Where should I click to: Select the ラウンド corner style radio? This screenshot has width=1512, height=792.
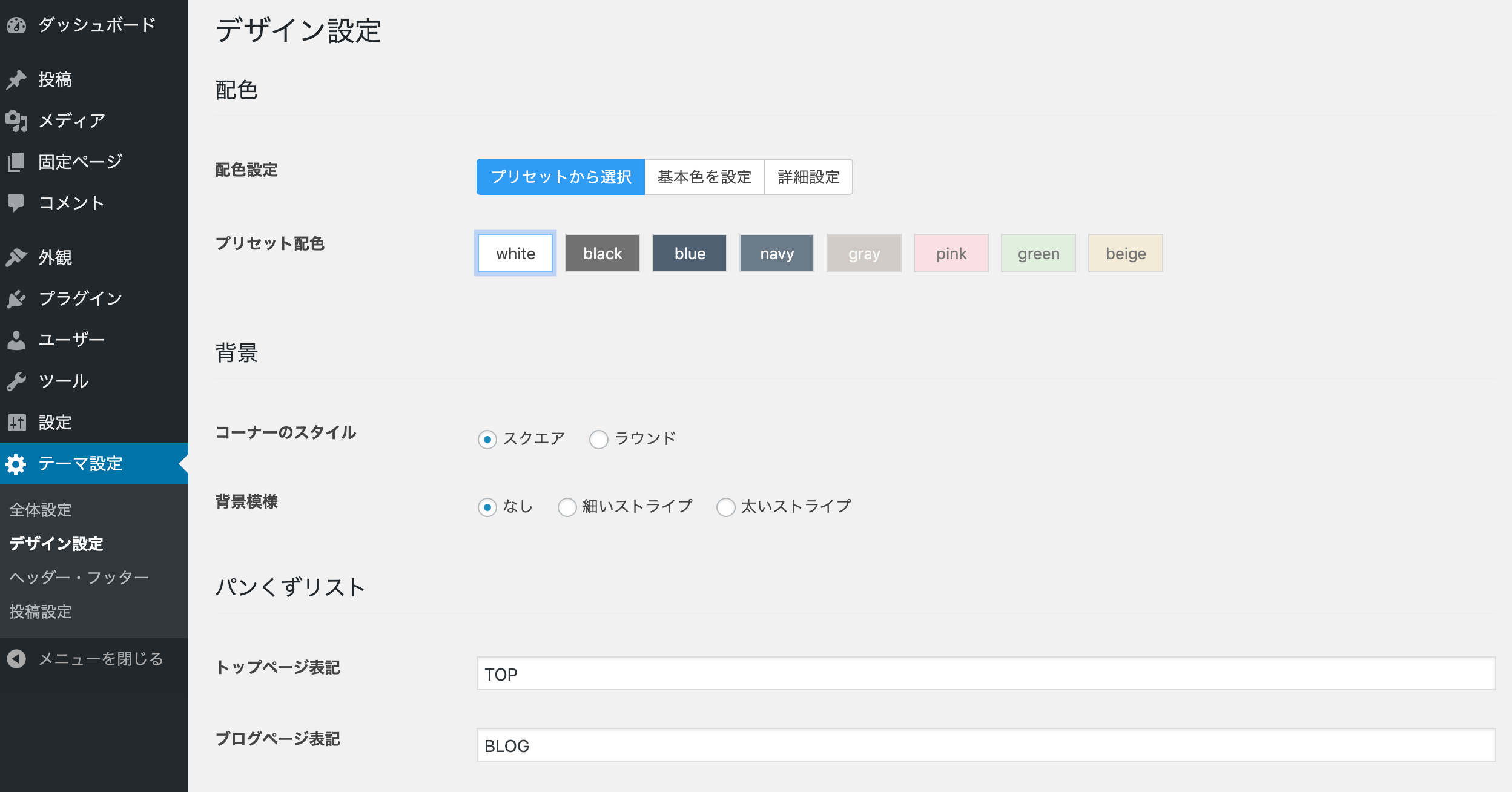pyautogui.click(x=598, y=439)
